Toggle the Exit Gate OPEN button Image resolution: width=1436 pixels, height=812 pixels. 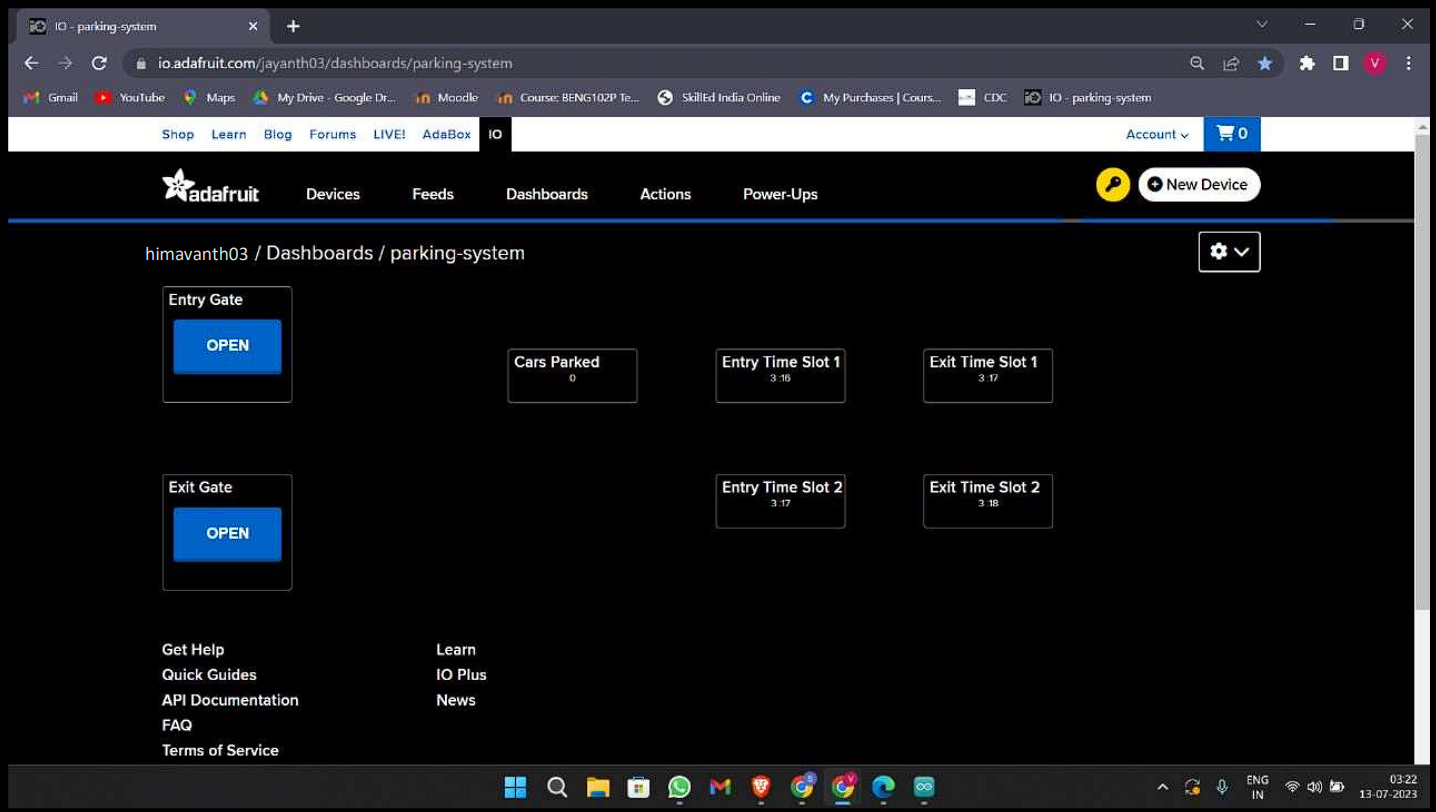227,534
